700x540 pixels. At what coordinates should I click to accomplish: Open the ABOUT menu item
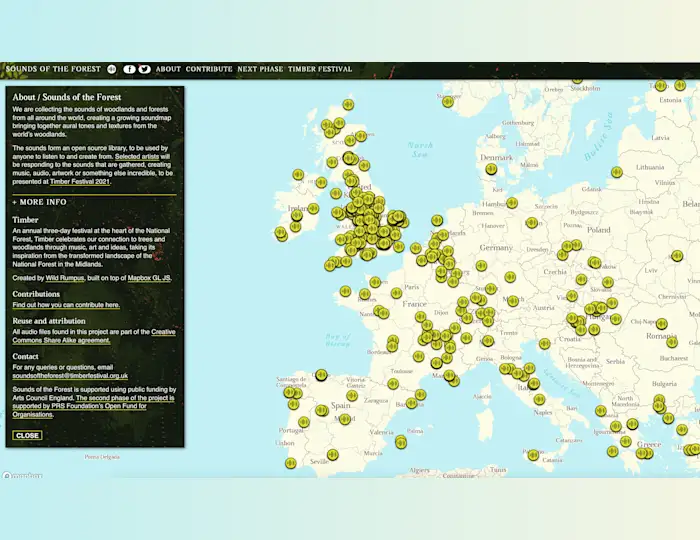[168, 69]
